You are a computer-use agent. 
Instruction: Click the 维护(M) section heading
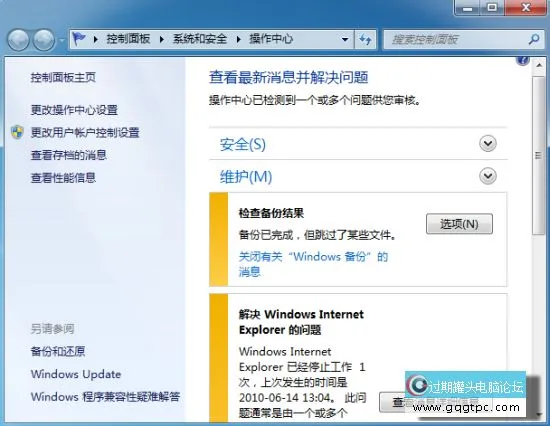tap(246, 177)
